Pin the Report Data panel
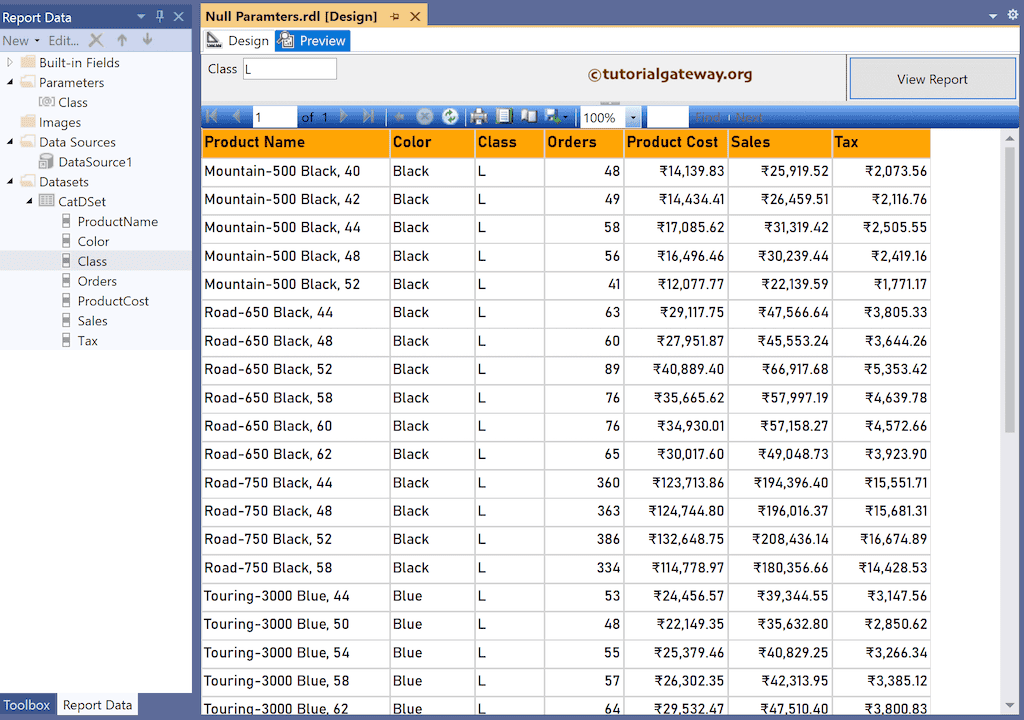 coord(160,17)
